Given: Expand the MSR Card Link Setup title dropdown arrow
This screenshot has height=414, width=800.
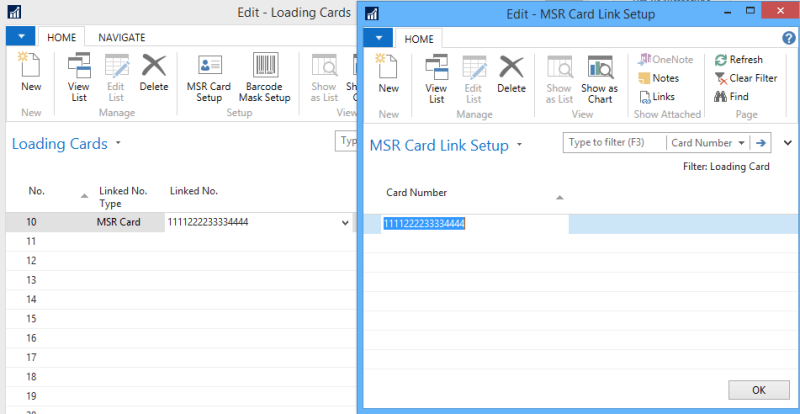Looking at the screenshot, I should [519, 145].
